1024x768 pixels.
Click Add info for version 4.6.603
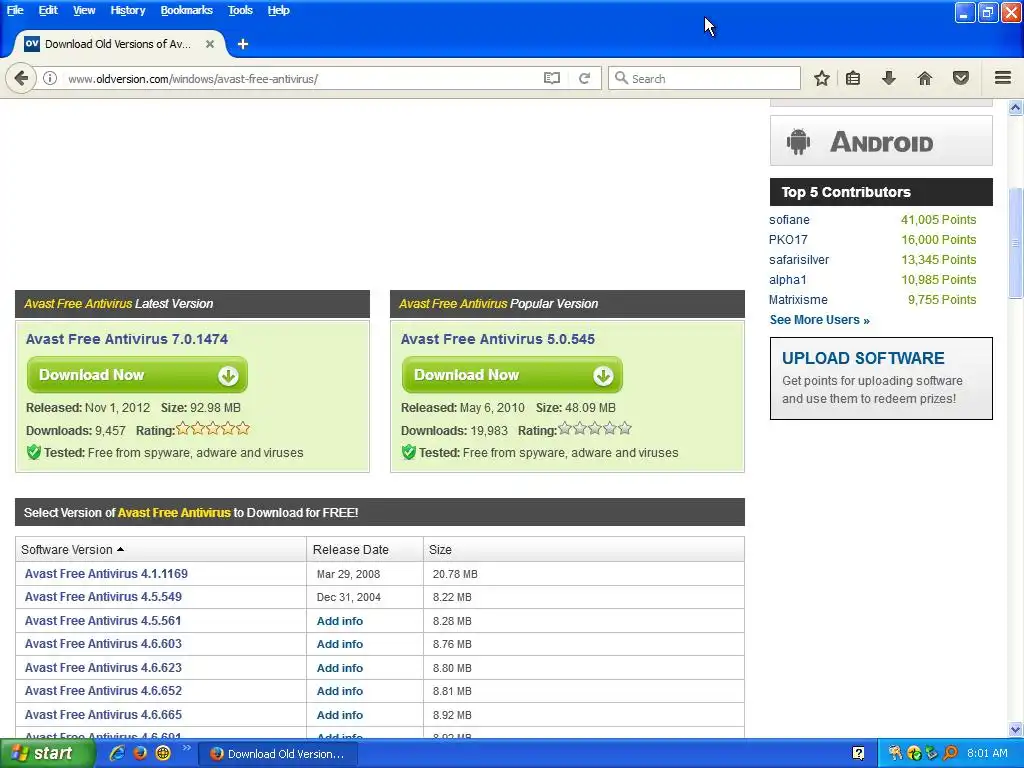coord(340,644)
